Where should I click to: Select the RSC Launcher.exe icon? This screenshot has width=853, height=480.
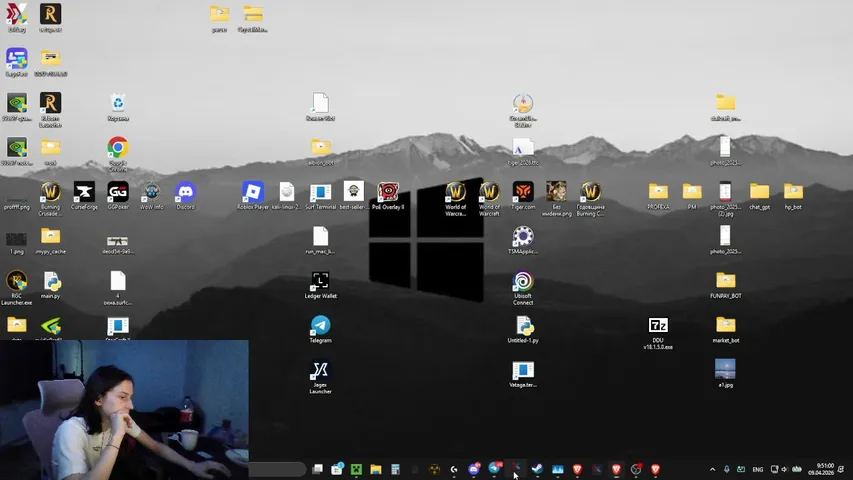[x=17, y=288]
